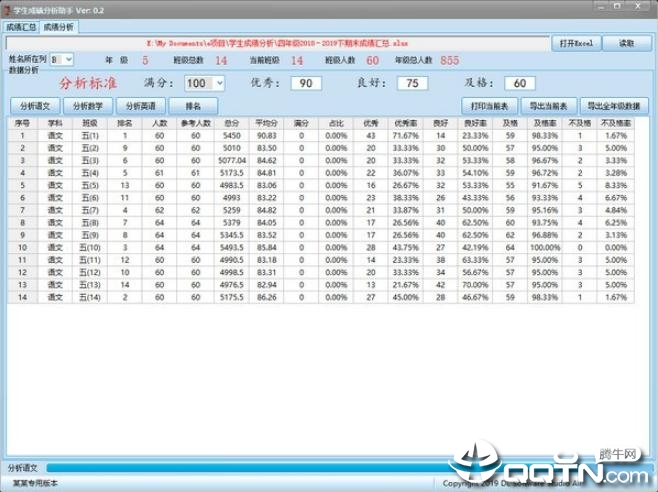Click the 读取 button
Viewport: 658px width, 492px height.
tap(627, 43)
